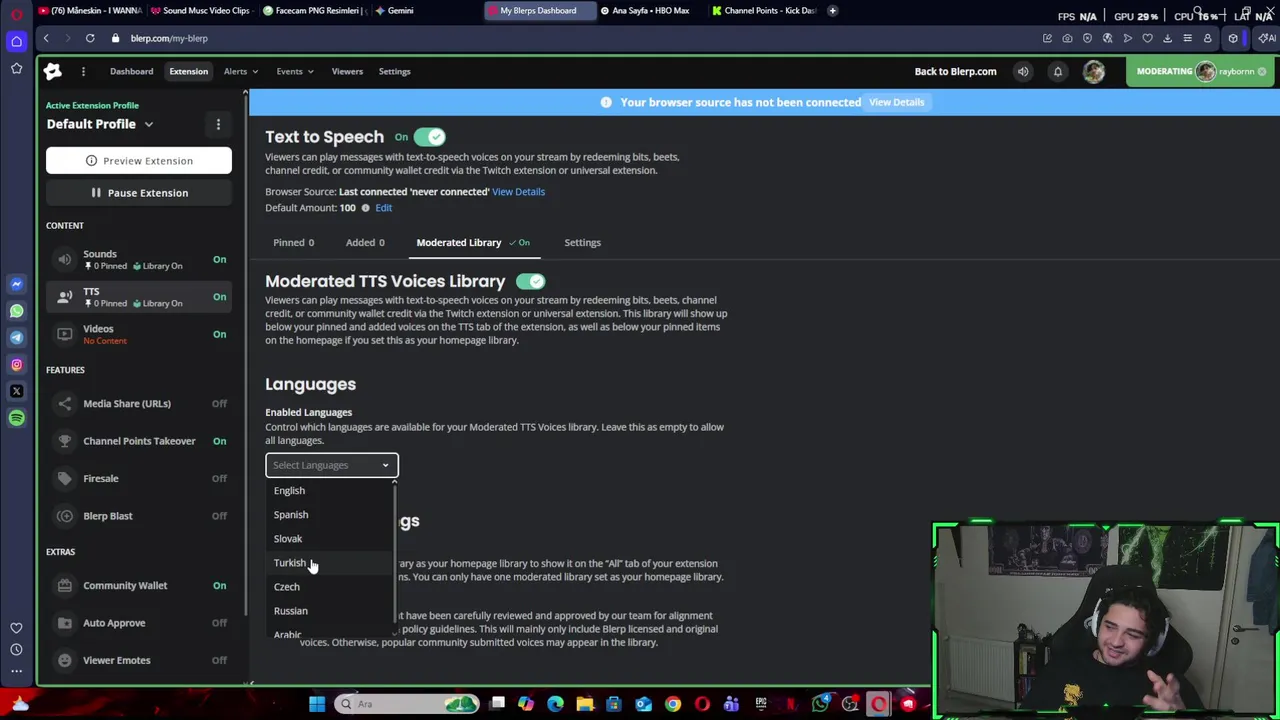Click the Channel Points Takeover trophy icon

coord(65,441)
